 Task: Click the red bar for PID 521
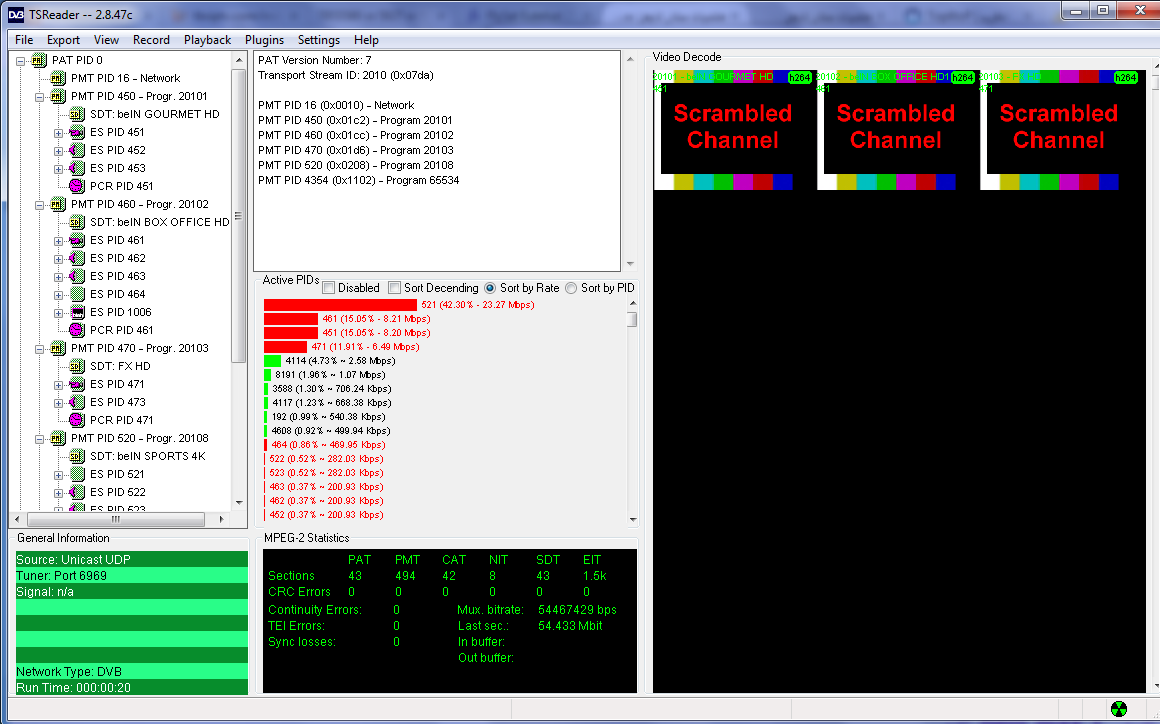[340, 305]
